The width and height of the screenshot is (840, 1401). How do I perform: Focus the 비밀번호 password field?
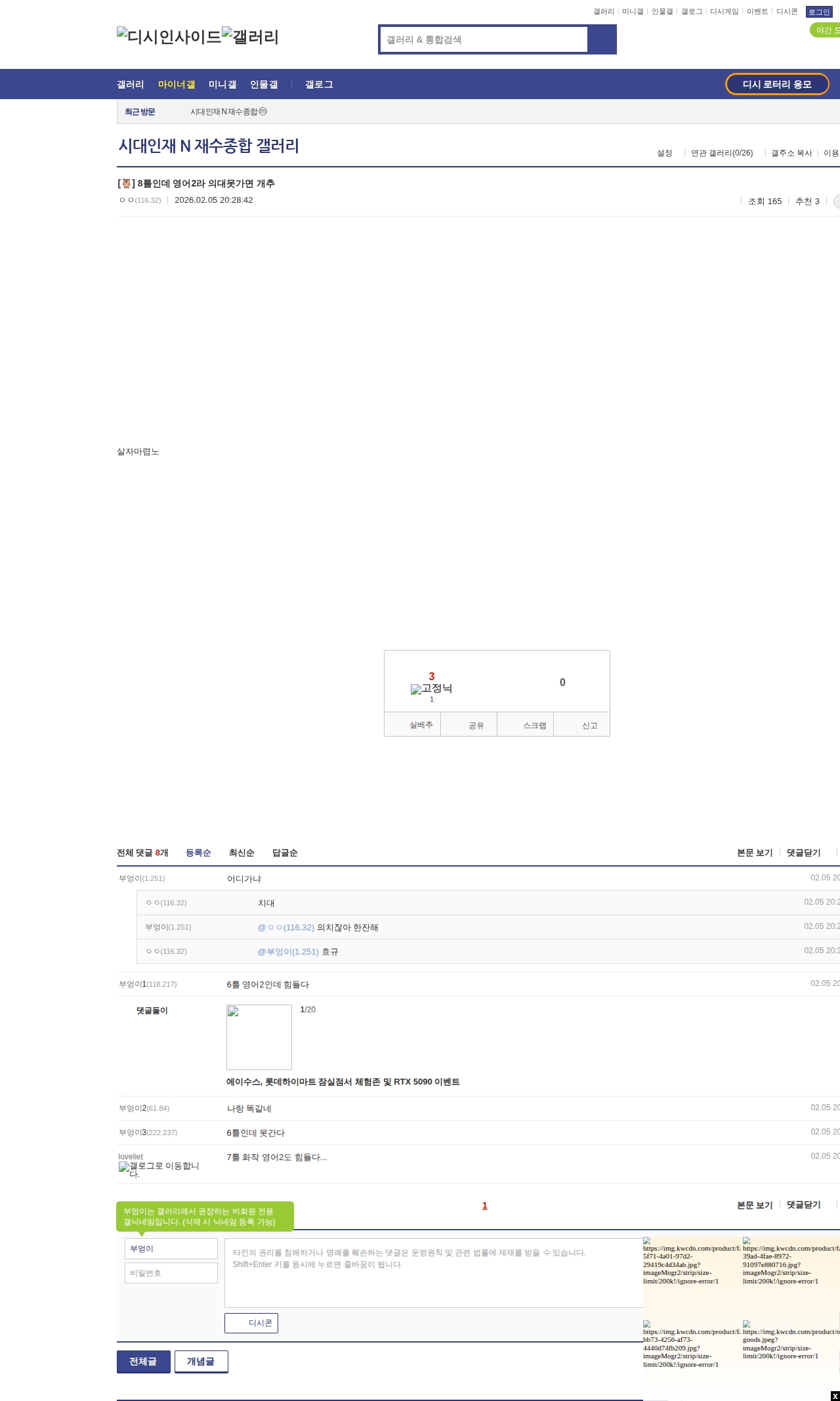pyautogui.click(x=171, y=1273)
